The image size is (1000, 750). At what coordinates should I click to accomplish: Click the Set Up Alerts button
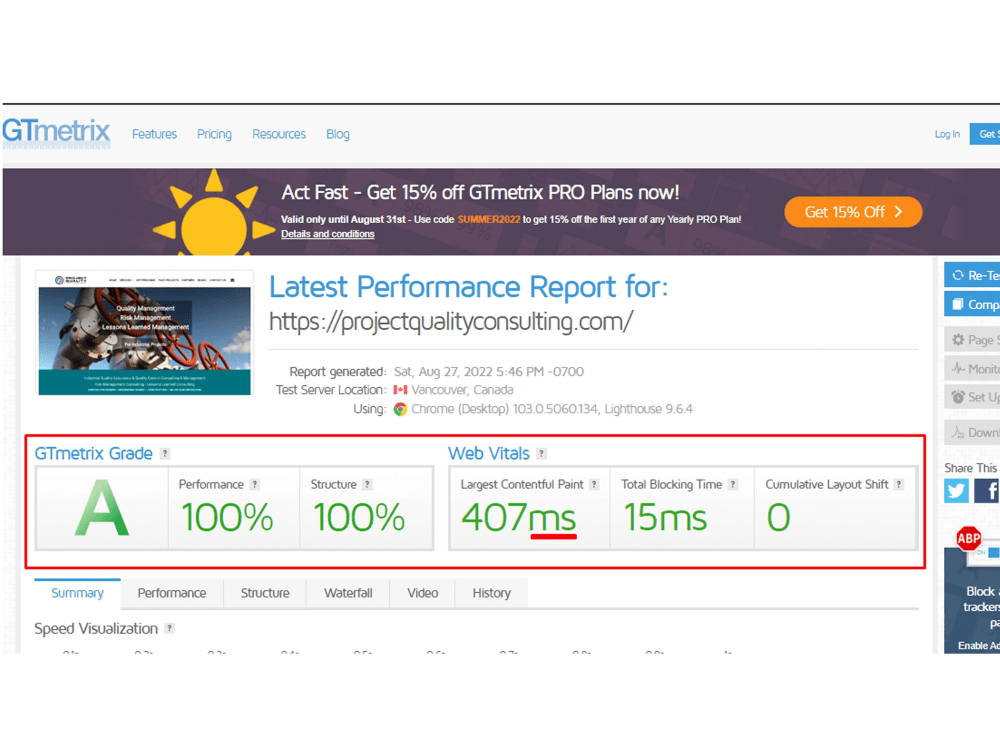[x=972, y=397]
